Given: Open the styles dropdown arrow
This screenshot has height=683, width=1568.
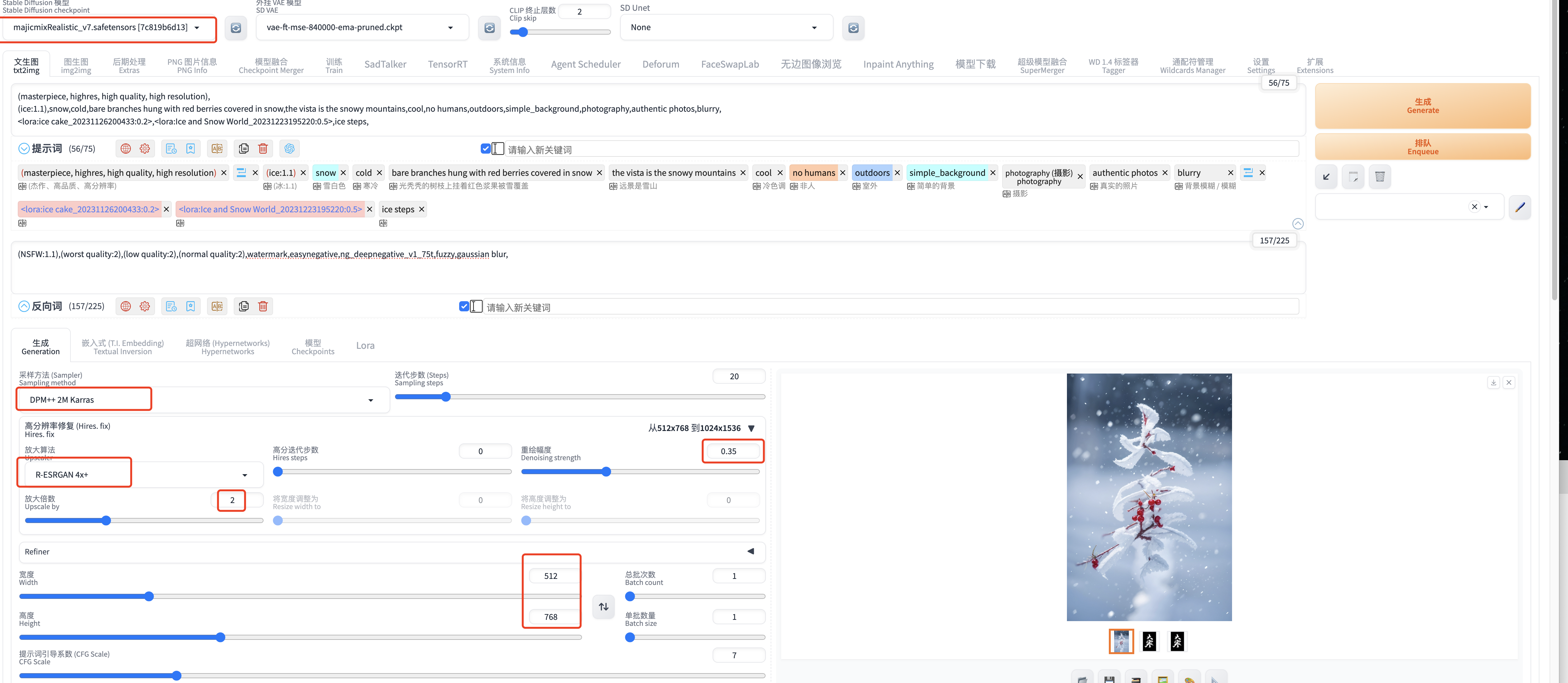Looking at the screenshot, I should 1486,207.
